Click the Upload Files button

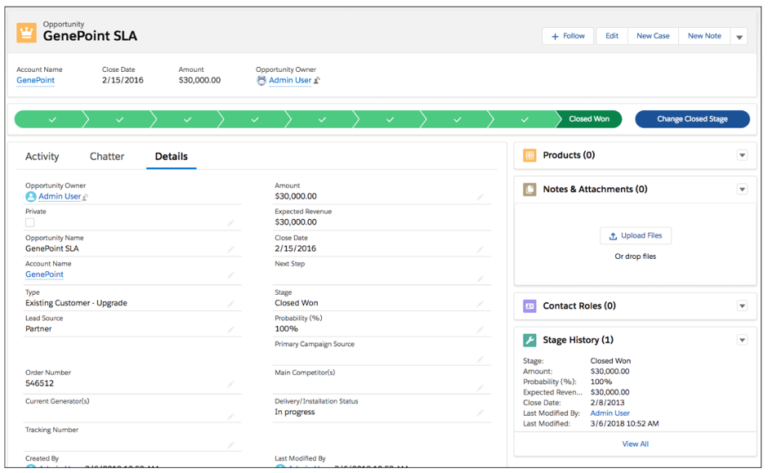coord(635,236)
